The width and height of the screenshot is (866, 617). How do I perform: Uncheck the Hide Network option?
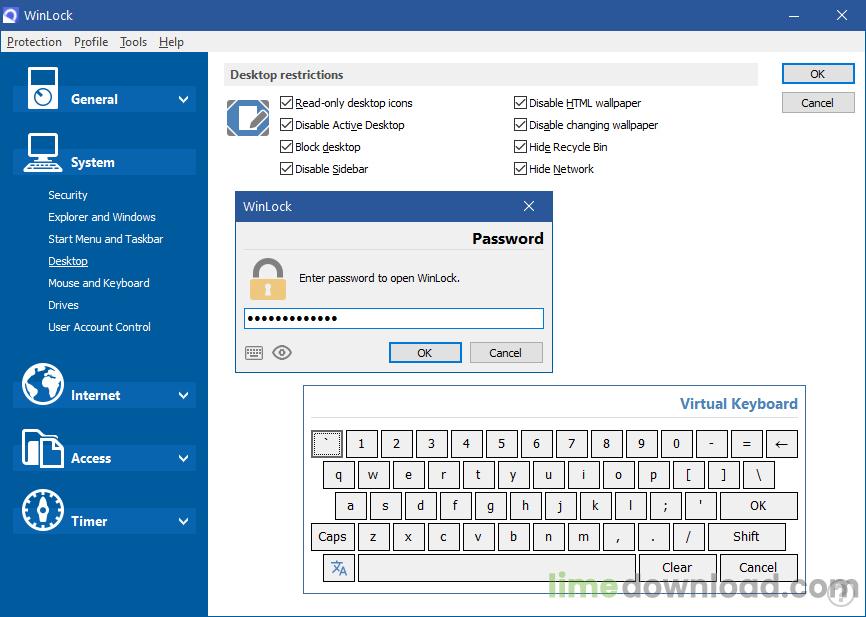click(x=520, y=169)
